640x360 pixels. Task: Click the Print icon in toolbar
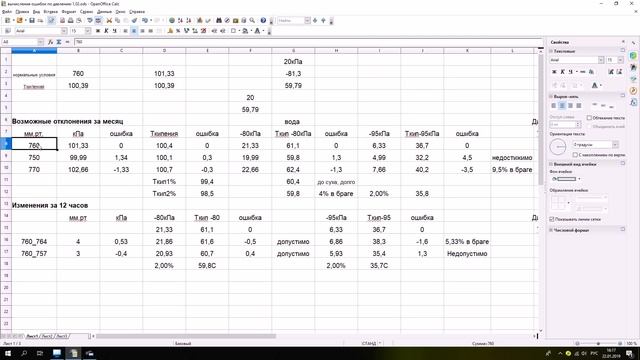(71, 20)
